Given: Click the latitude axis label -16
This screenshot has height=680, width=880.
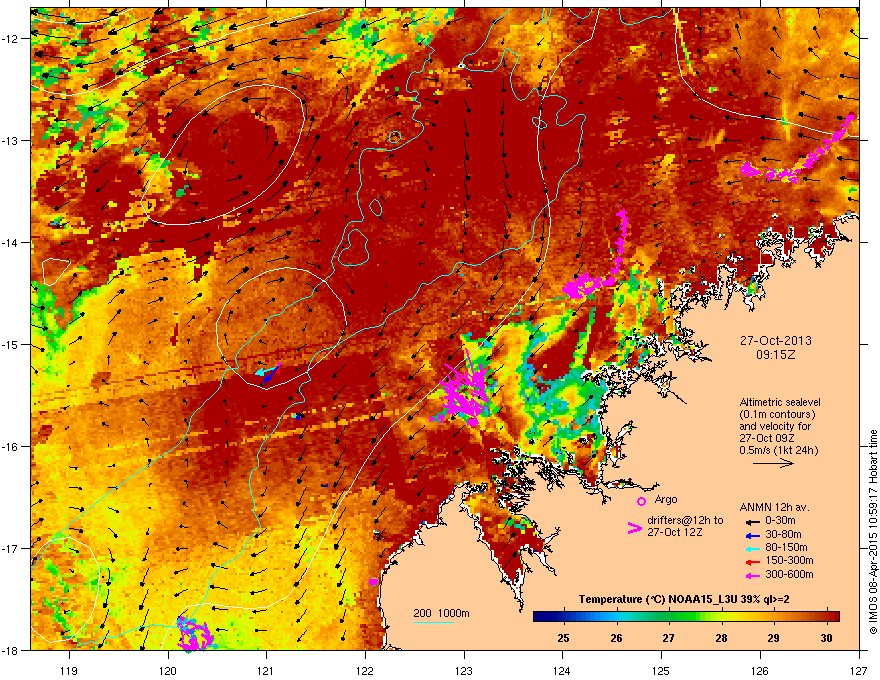Looking at the screenshot, I should tap(11, 447).
